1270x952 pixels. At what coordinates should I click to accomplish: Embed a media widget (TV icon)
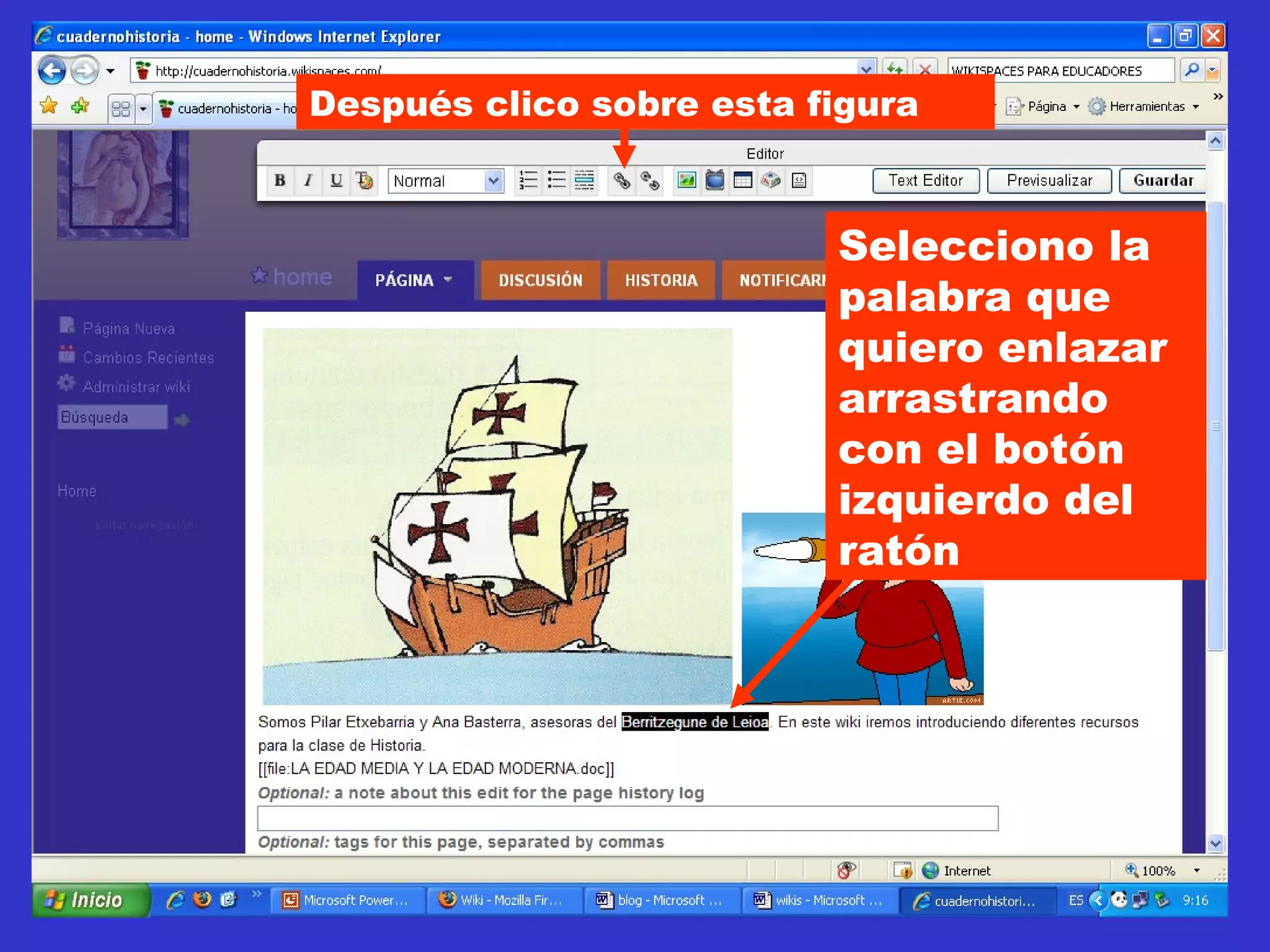tap(714, 180)
